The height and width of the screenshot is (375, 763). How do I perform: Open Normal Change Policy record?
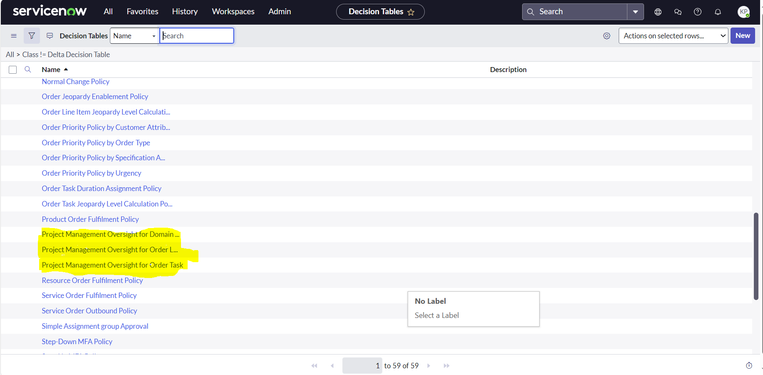point(75,82)
